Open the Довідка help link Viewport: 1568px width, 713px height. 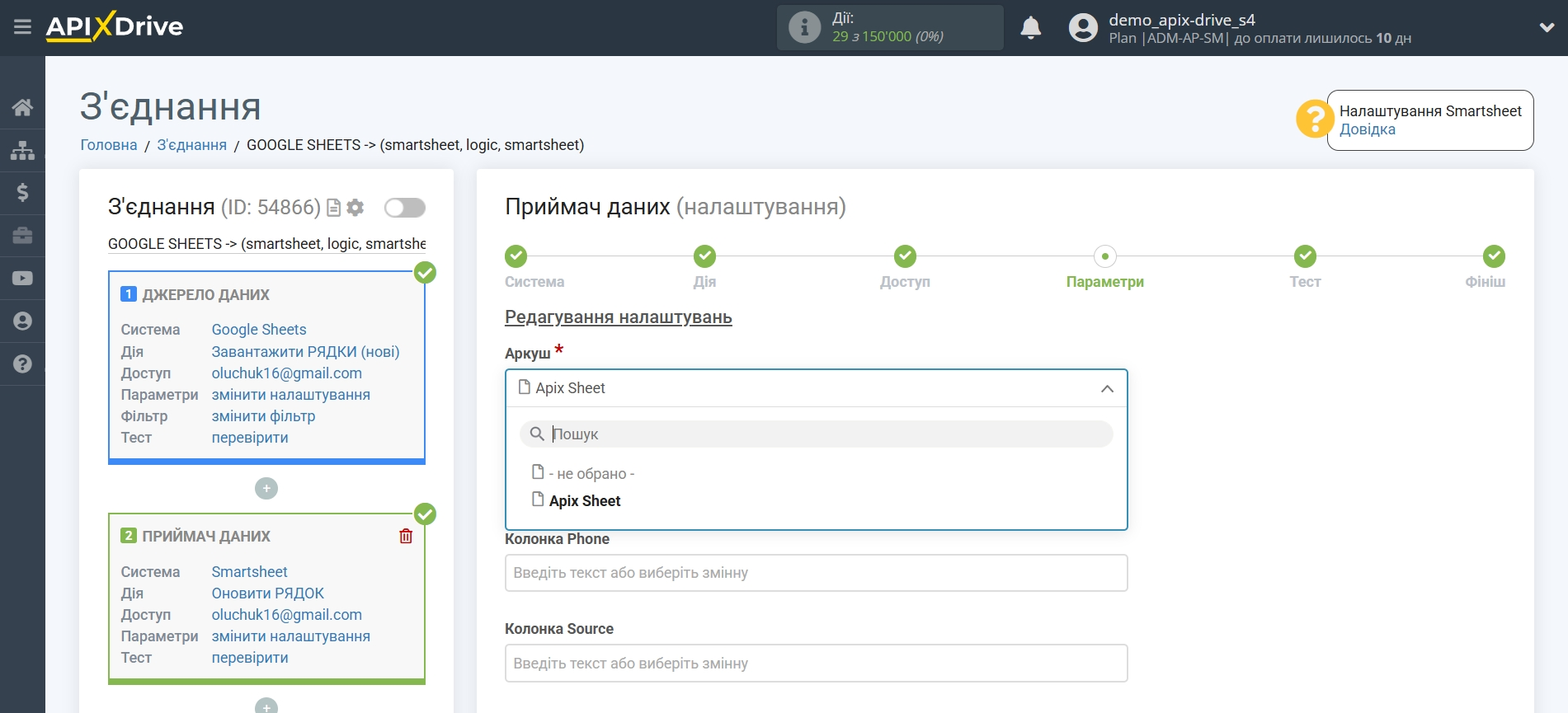coord(1367,129)
